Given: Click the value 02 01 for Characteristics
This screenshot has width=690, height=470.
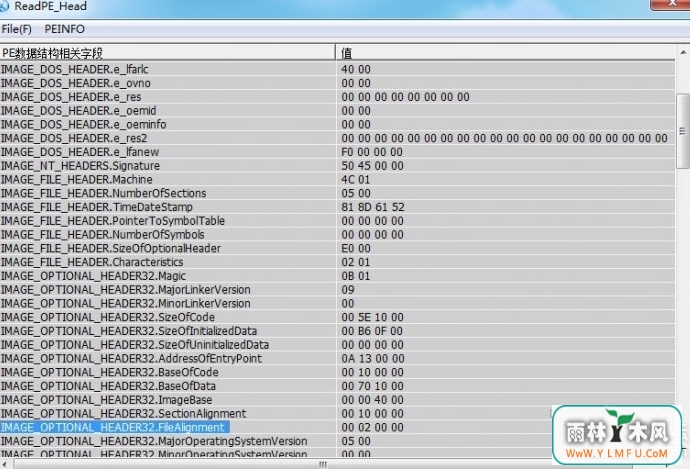Looking at the screenshot, I should [x=356, y=262].
